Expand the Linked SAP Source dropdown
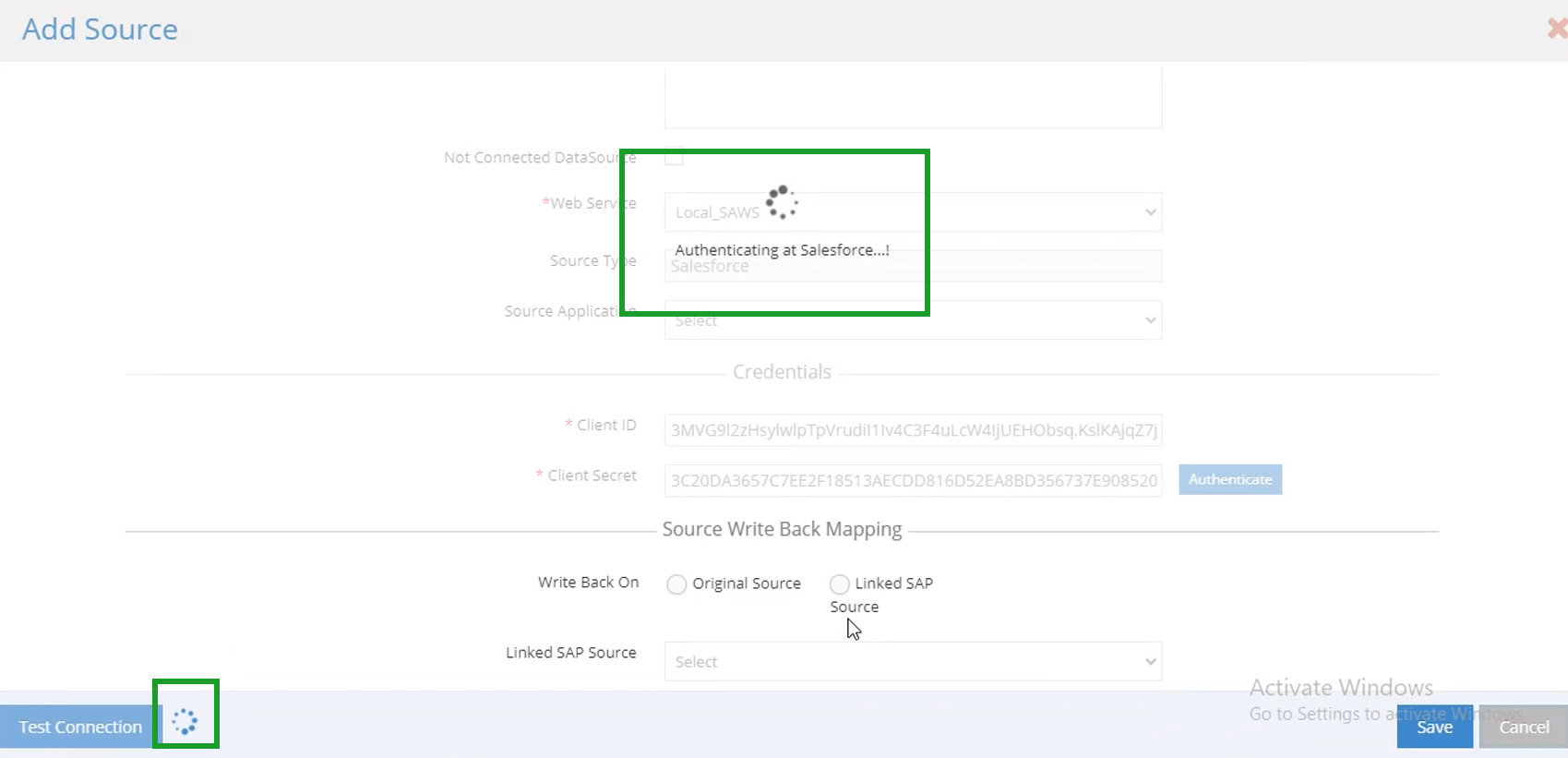 [x=913, y=661]
